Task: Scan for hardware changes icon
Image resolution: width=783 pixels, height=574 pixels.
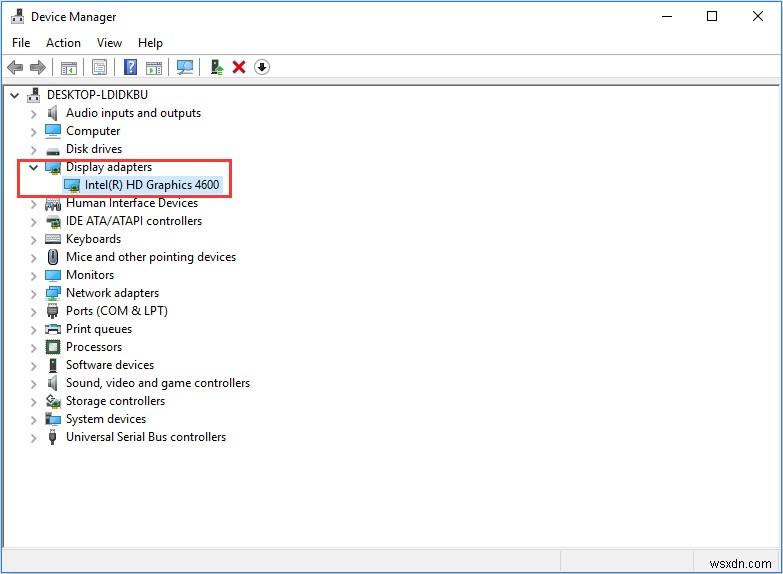Action: pyautogui.click(x=185, y=67)
